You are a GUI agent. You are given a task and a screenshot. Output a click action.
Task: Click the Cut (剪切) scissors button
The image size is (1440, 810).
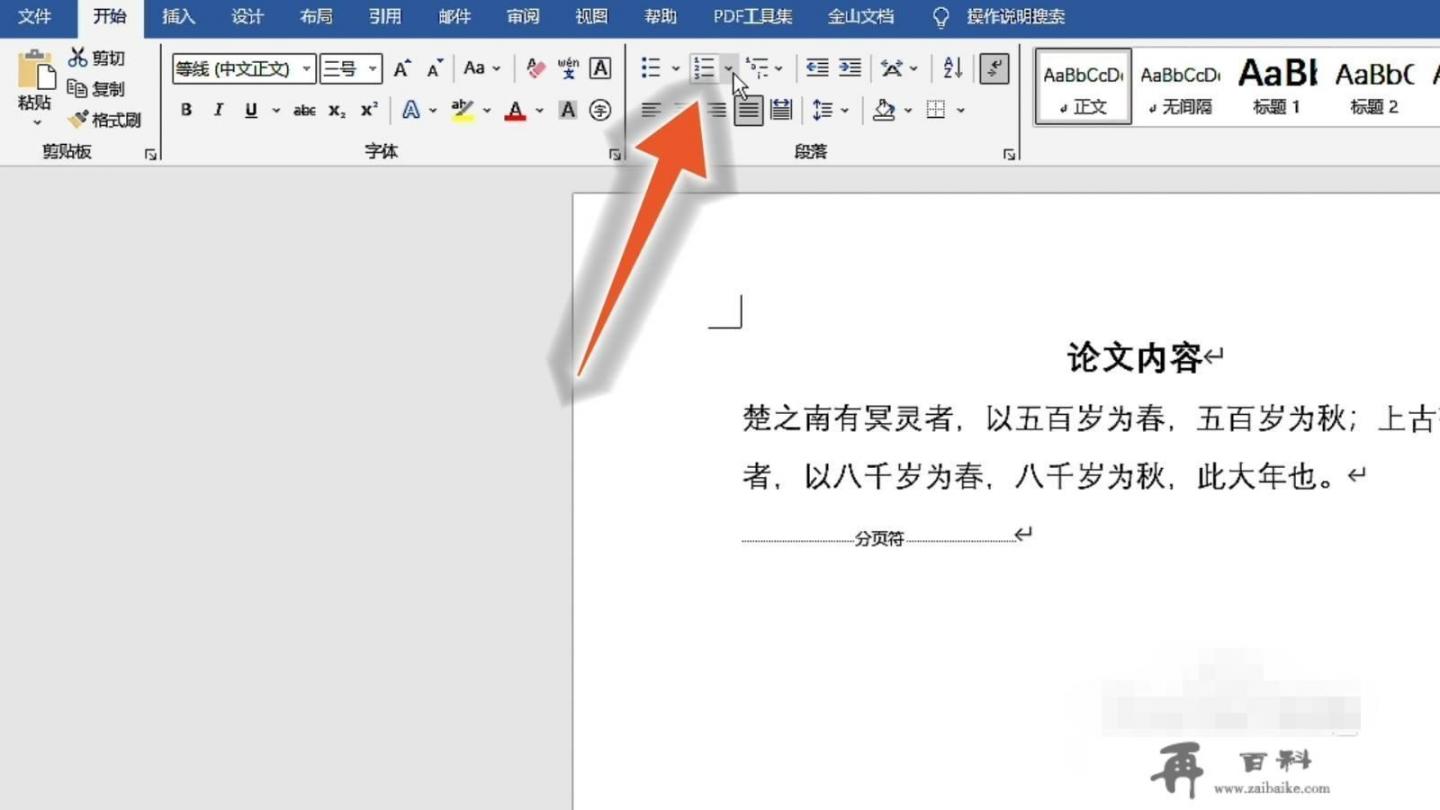coord(97,58)
